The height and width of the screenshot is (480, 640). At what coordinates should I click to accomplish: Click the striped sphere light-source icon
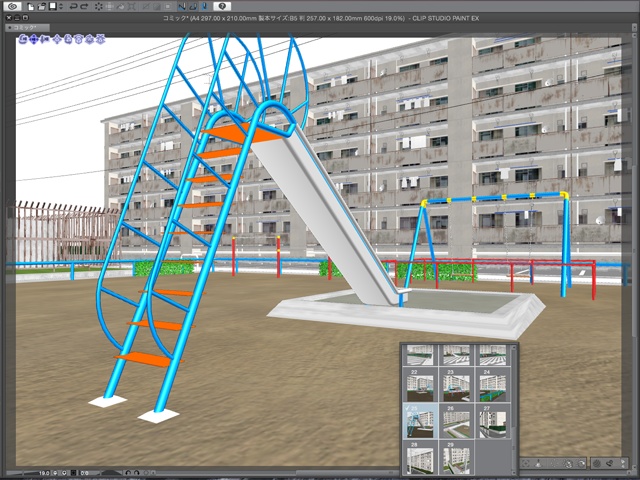pos(597,463)
